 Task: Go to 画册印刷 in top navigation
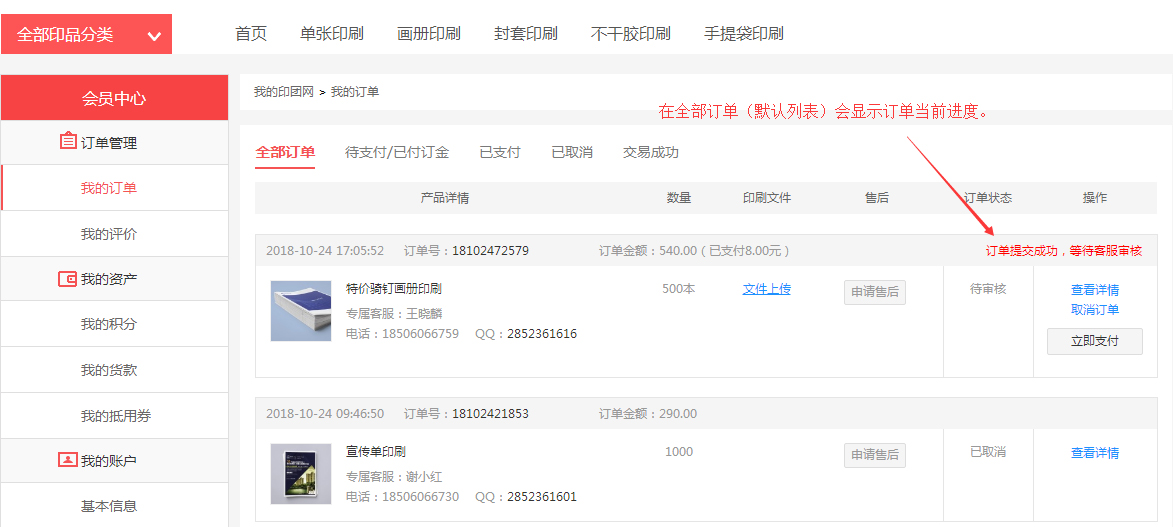pos(428,34)
